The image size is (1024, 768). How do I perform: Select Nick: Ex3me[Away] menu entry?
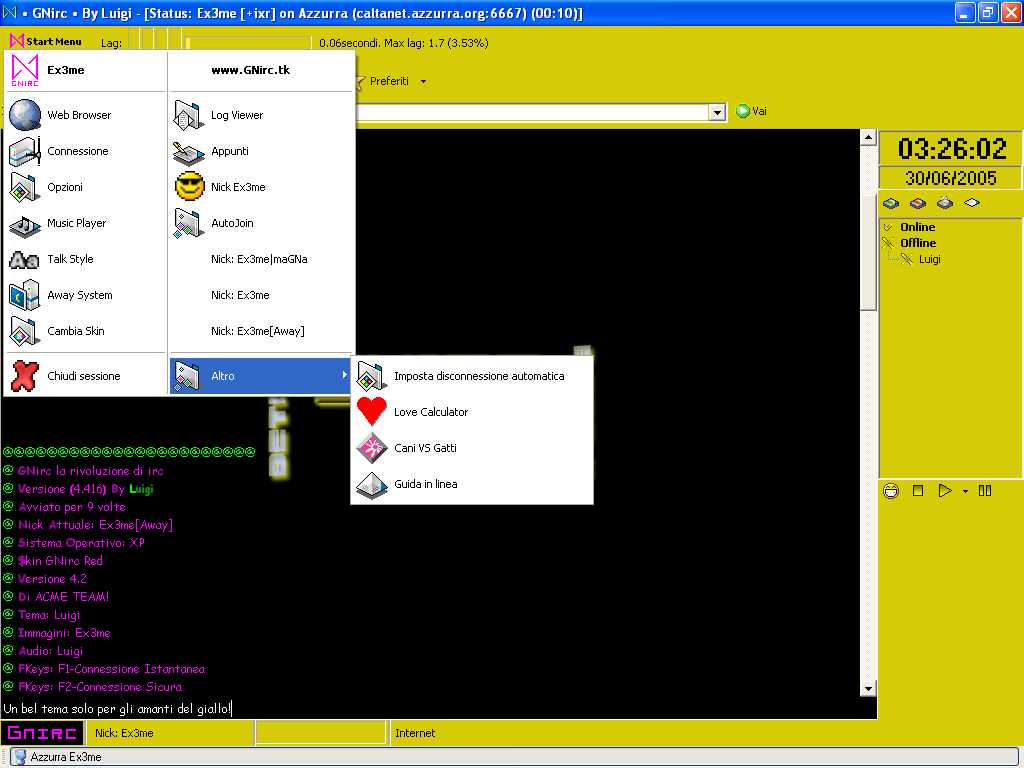(257, 331)
